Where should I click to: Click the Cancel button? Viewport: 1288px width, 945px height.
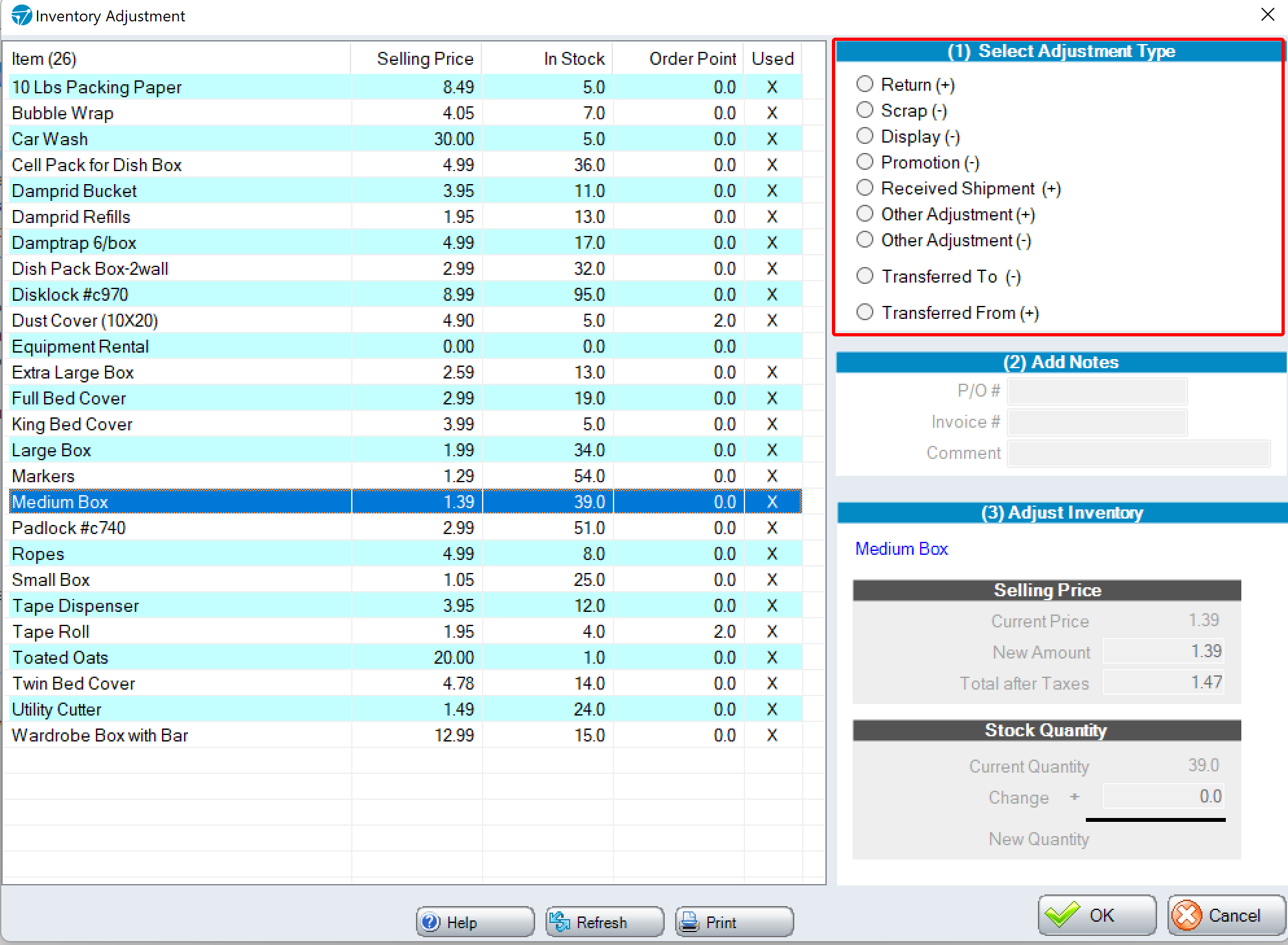[1226, 915]
